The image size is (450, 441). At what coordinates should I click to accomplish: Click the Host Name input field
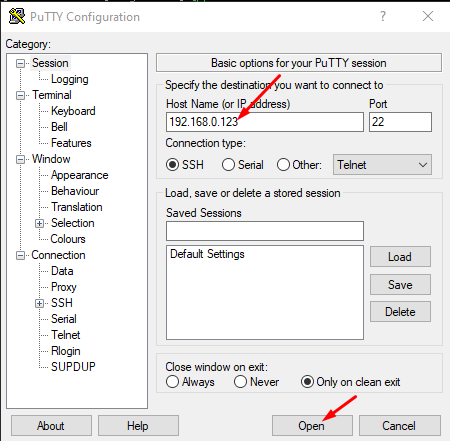point(265,122)
